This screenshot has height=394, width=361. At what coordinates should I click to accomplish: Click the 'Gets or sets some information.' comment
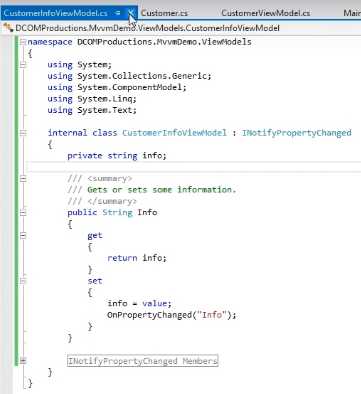click(x=162, y=190)
